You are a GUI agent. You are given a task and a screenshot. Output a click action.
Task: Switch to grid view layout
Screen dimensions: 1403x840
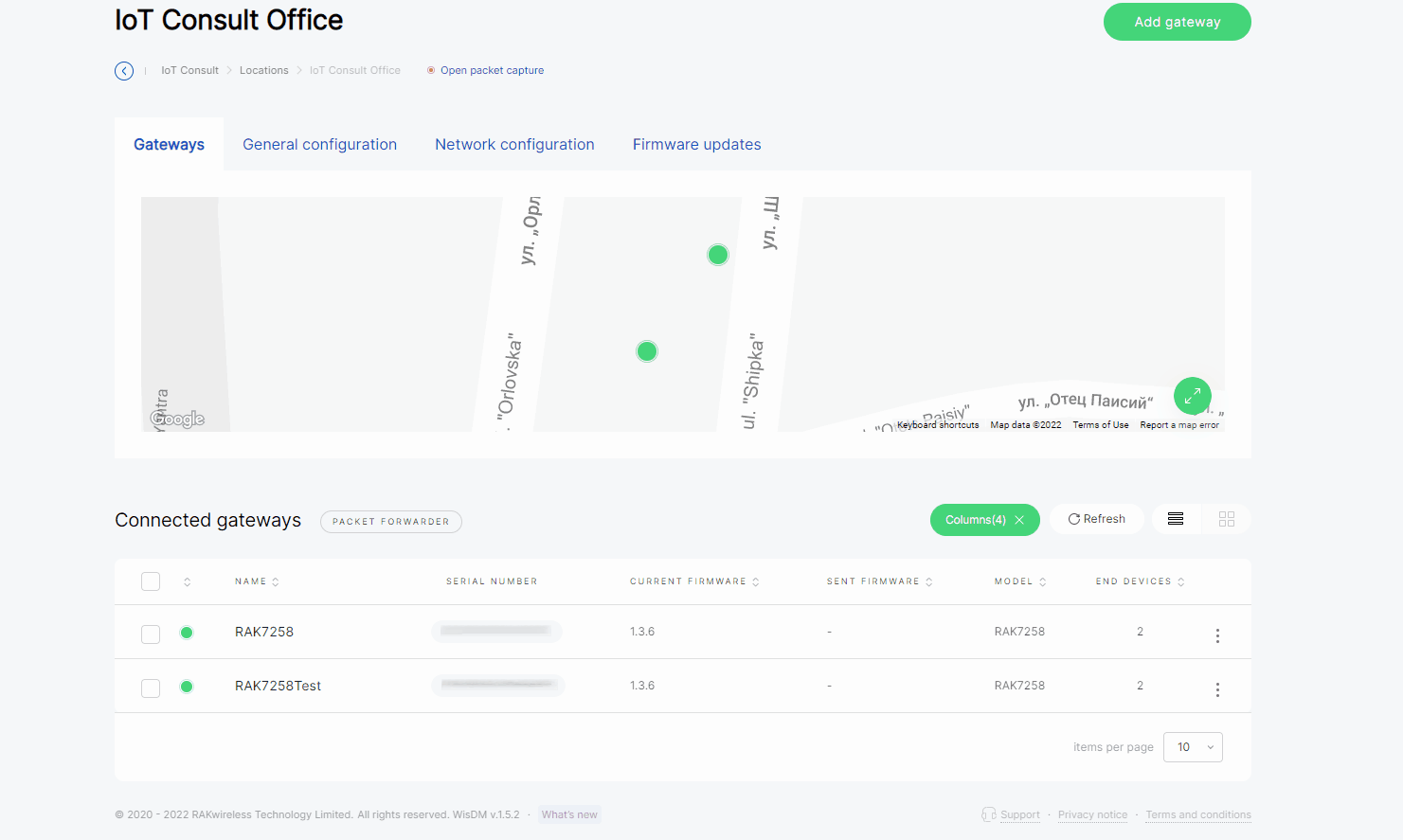[1227, 519]
